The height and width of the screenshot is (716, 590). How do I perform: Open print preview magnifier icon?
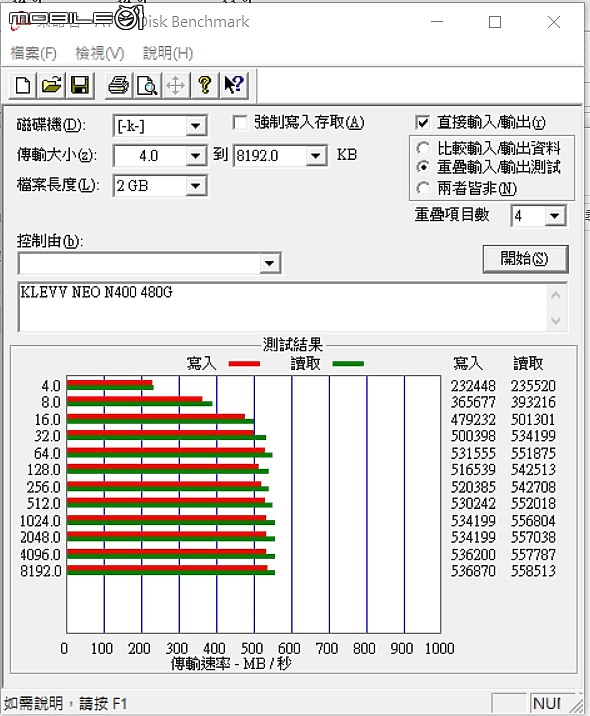click(x=147, y=85)
